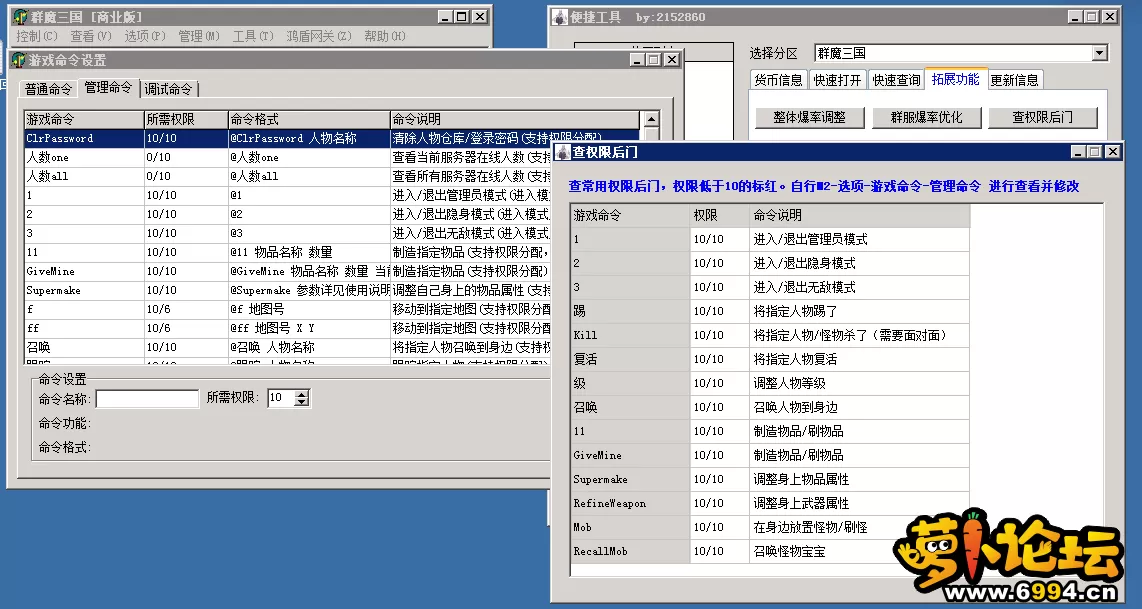
Task: Click the 命令说明 column header in 游戏命令设置
Action: pos(514,119)
